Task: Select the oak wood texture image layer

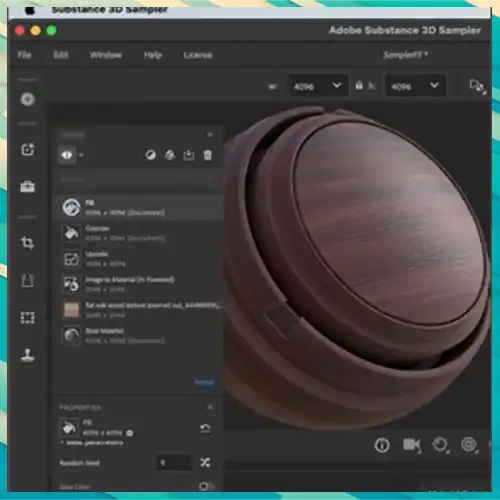Action: point(139,310)
